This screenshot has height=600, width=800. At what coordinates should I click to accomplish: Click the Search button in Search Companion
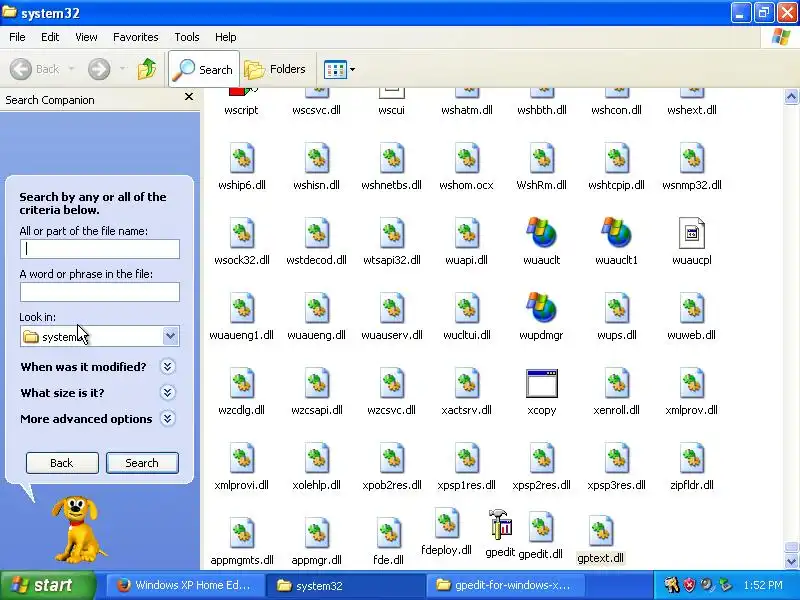[x=142, y=463]
